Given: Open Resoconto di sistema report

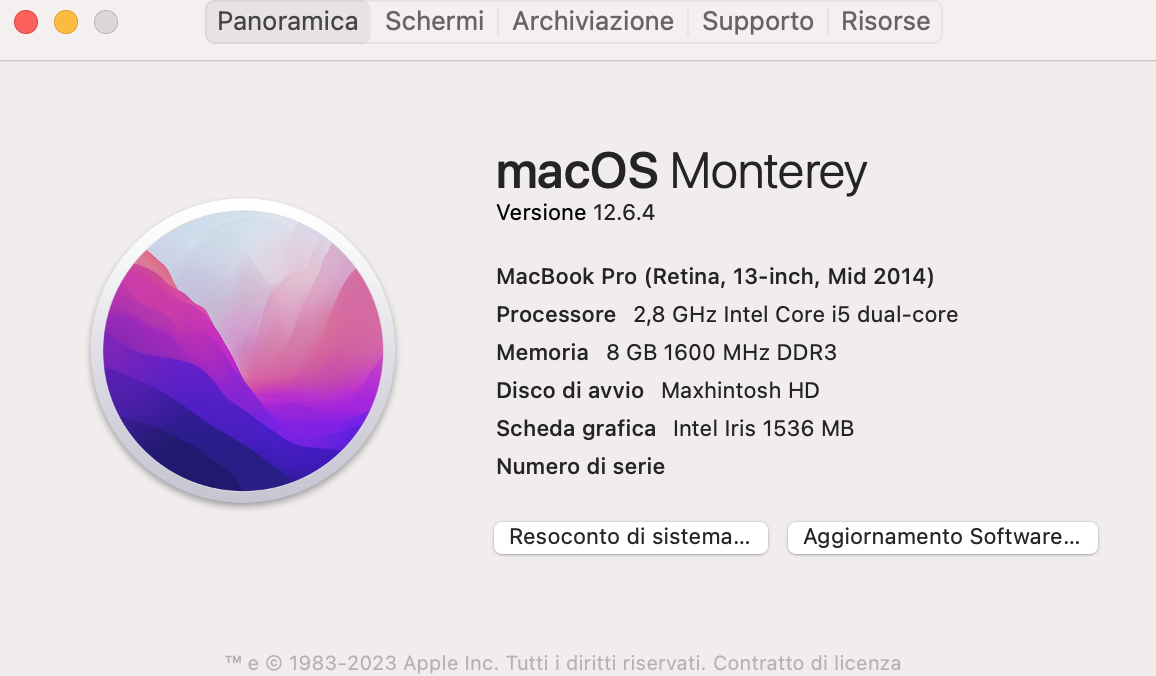Looking at the screenshot, I should [630, 537].
